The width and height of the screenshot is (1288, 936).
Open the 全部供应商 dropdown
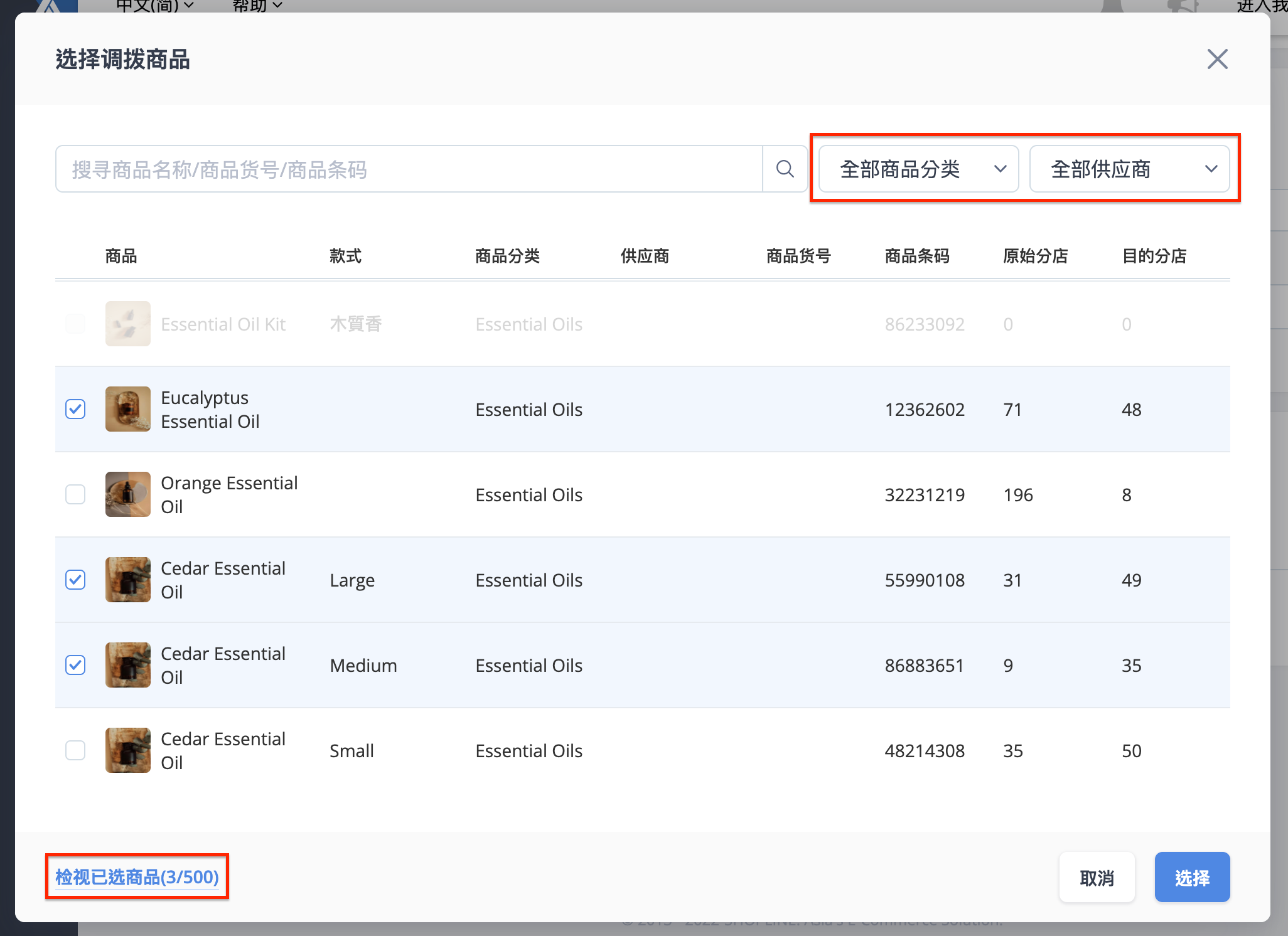pos(1129,169)
